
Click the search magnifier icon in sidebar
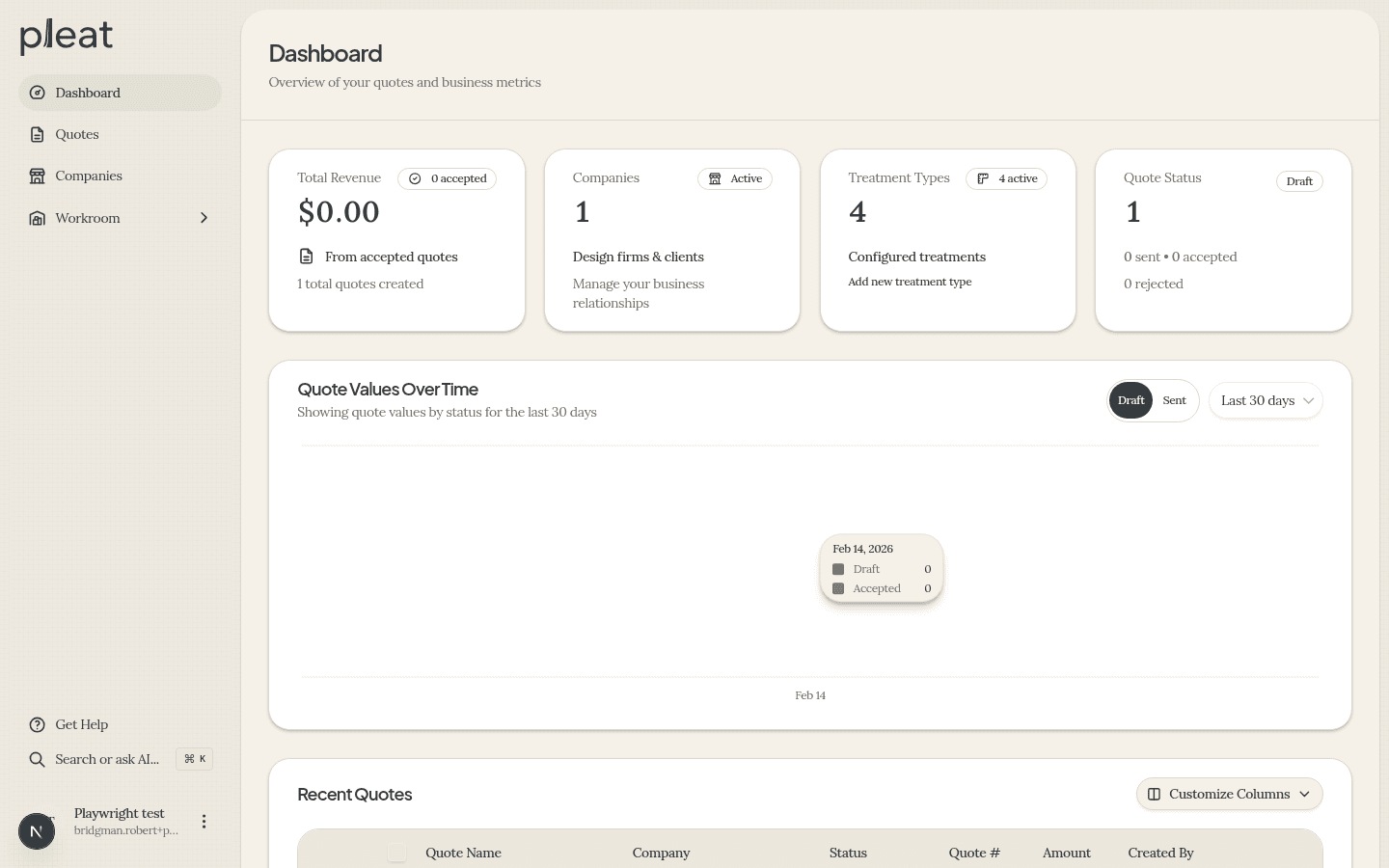tap(37, 759)
